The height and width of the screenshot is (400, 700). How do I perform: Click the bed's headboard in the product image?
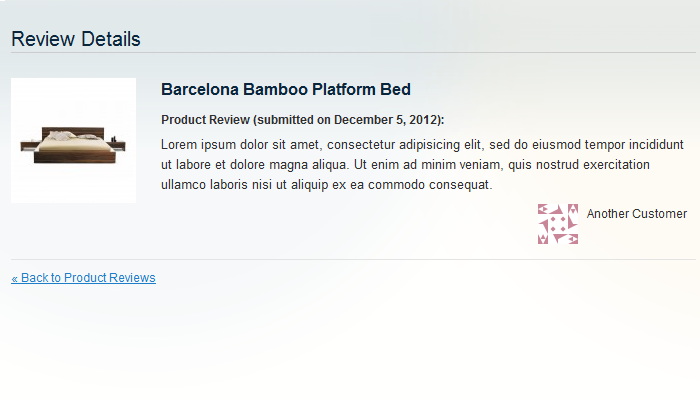coord(73,133)
